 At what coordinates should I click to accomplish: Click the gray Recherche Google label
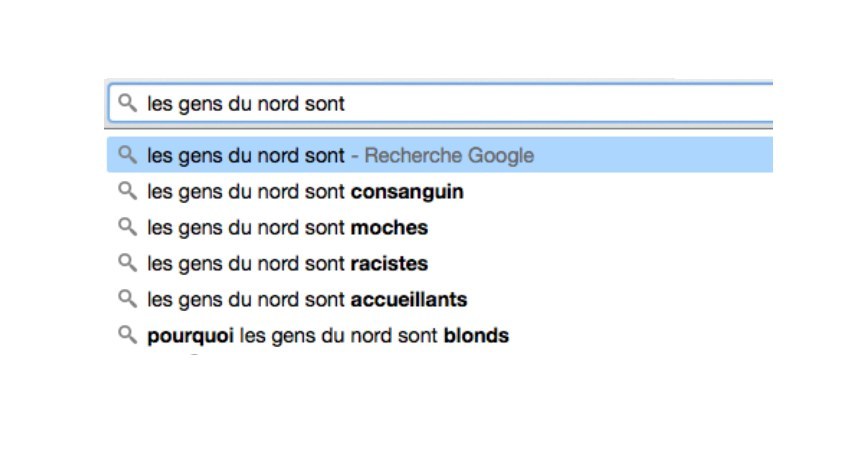[x=449, y=156]
